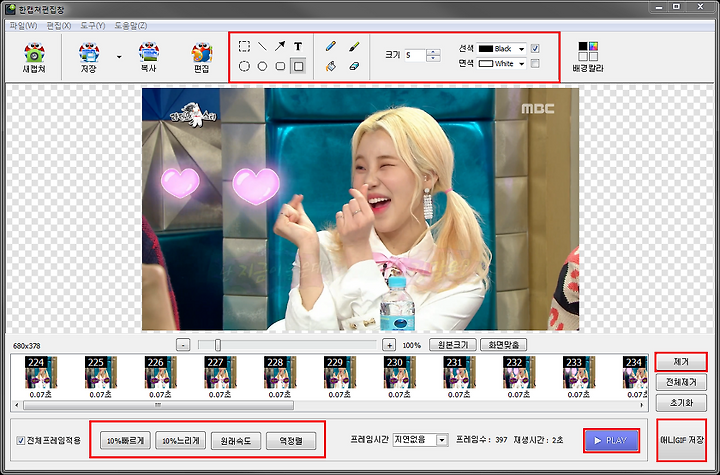Click the 애니GIF 저장 button
The width and height of the screenshot is (720, 475).
pos(681,440)
